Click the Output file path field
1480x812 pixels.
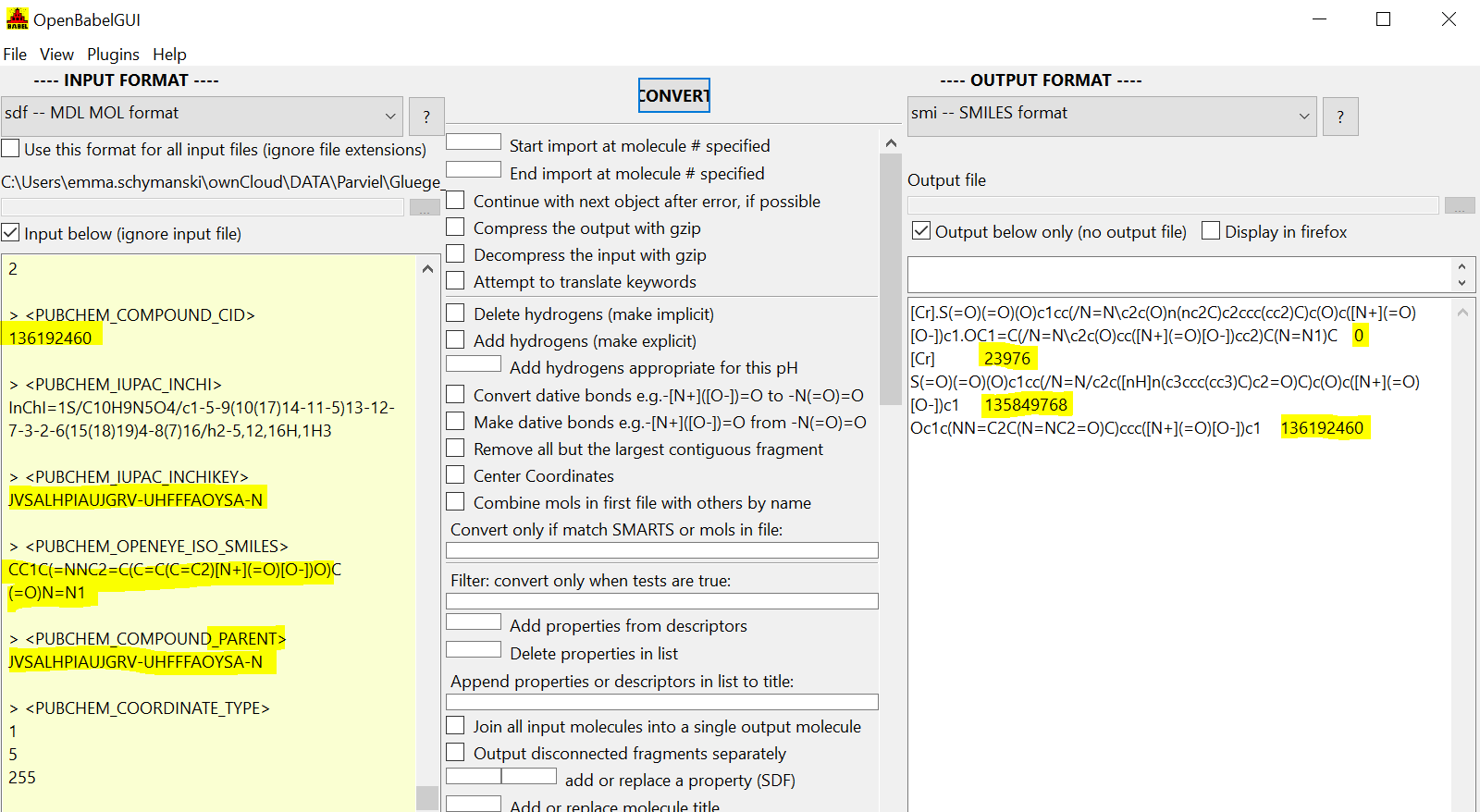(1173, 205)
